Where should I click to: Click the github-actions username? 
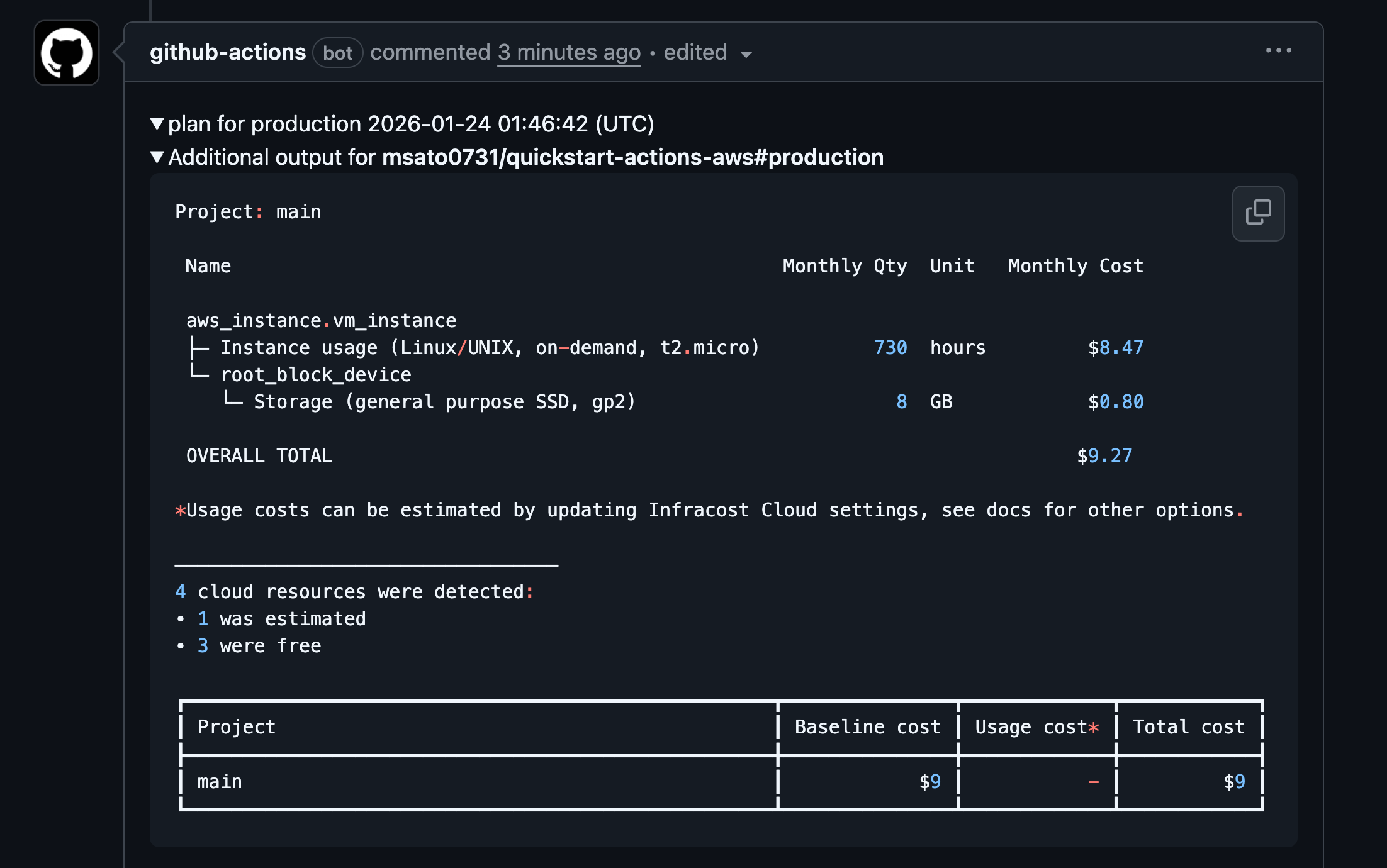(227, 52)
